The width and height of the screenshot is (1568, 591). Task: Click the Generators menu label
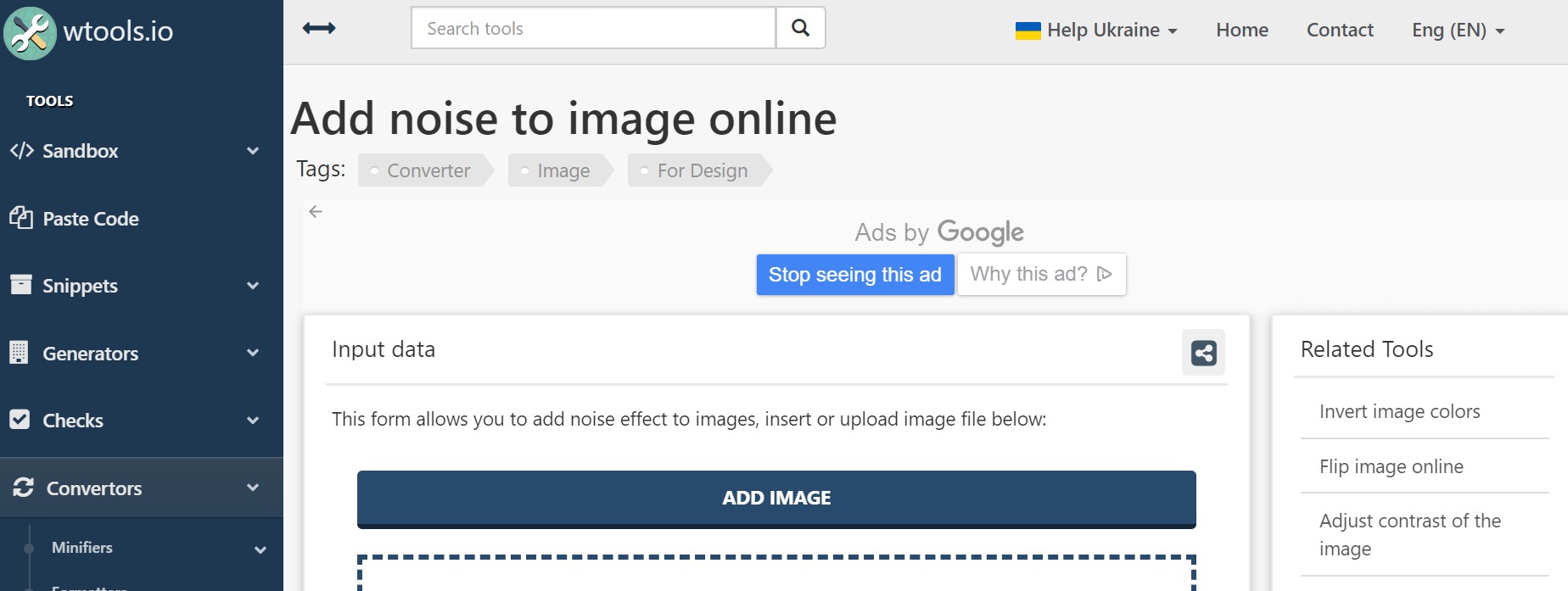(91, 354)
